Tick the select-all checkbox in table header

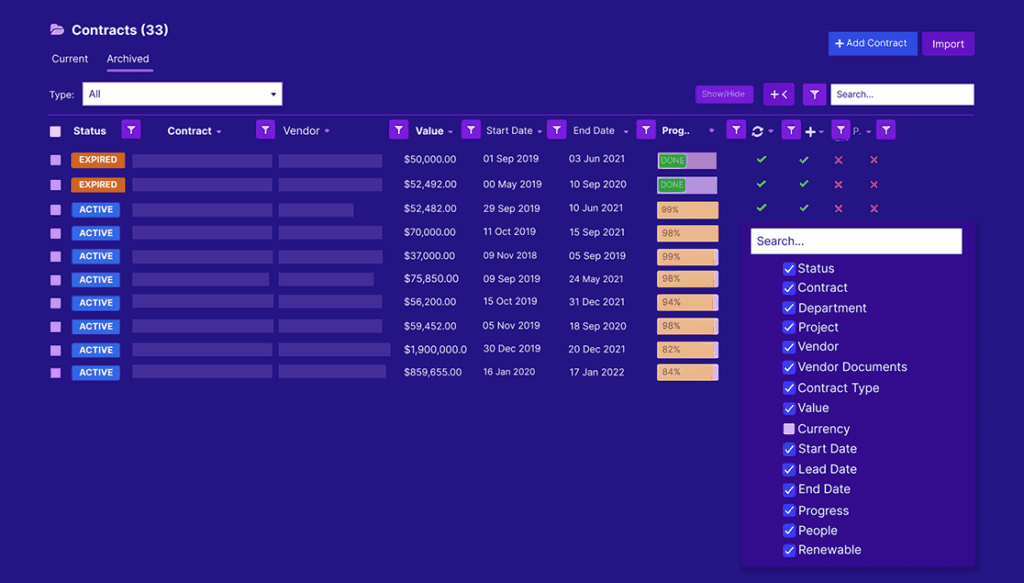coord(55,131)
